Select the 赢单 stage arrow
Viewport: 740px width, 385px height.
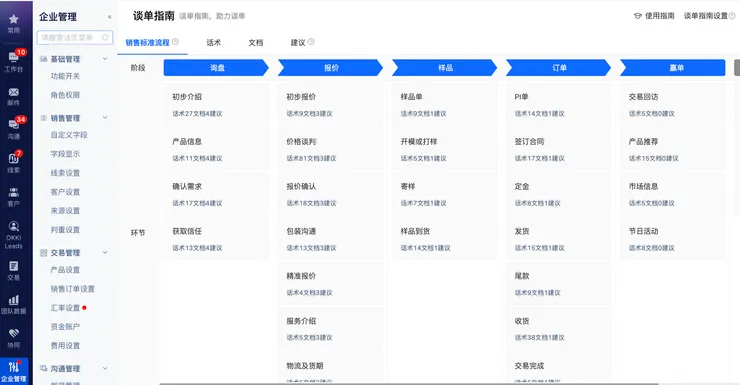click(673, 67)
